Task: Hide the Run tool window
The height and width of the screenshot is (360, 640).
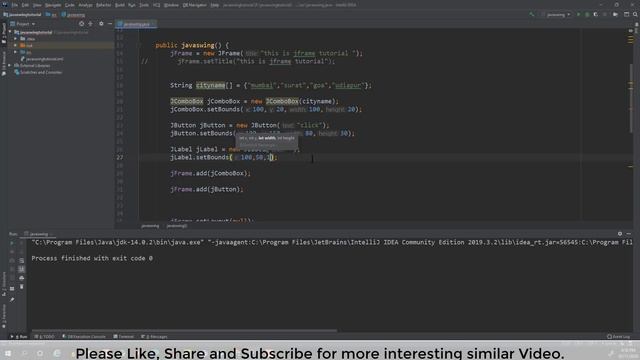Action: pyautogui.click(x=629, y=234)
